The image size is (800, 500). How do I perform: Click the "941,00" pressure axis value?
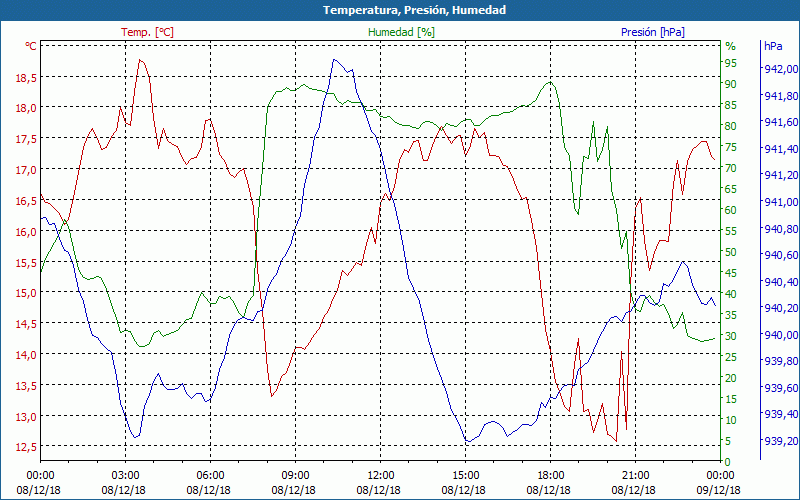[x=781, y=203]
